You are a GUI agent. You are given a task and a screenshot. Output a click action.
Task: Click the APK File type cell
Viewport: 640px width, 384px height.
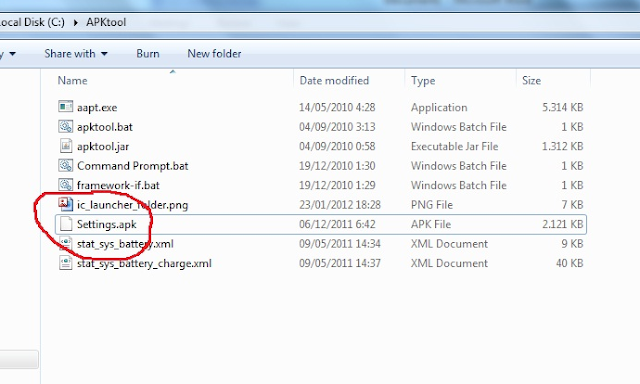click(431, 224)
